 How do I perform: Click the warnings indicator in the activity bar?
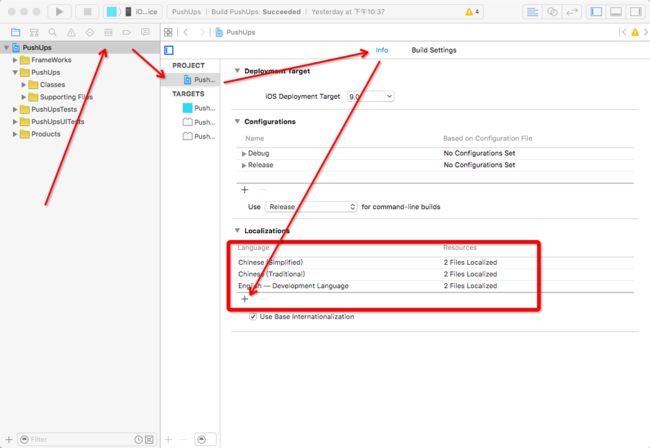pyautogui.click(x=472, y=12)
